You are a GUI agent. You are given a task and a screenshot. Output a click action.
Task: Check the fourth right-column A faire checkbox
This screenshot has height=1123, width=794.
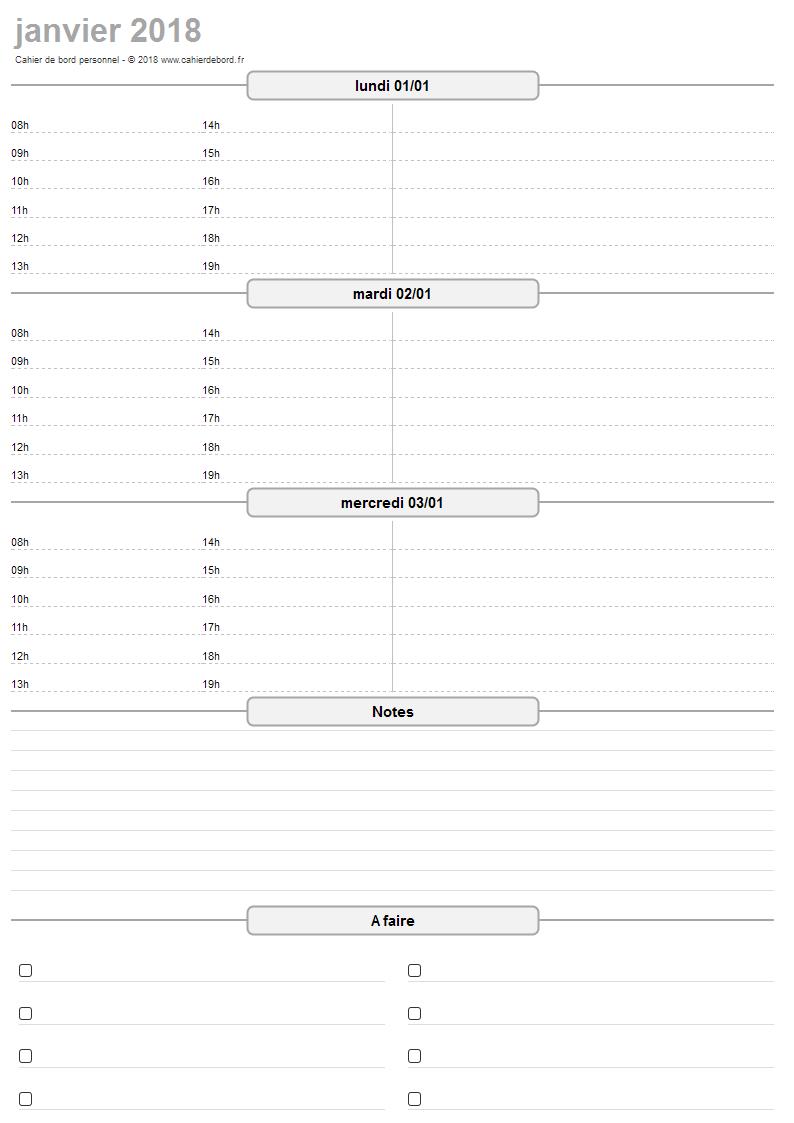tap(415, 1099)
